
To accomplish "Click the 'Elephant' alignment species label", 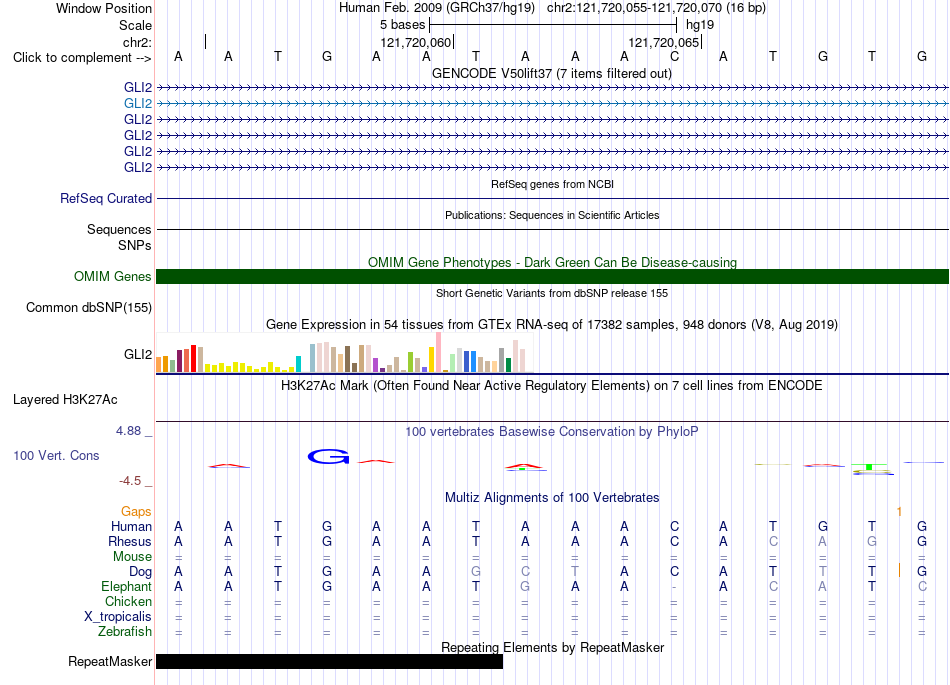I will (126, 587).
